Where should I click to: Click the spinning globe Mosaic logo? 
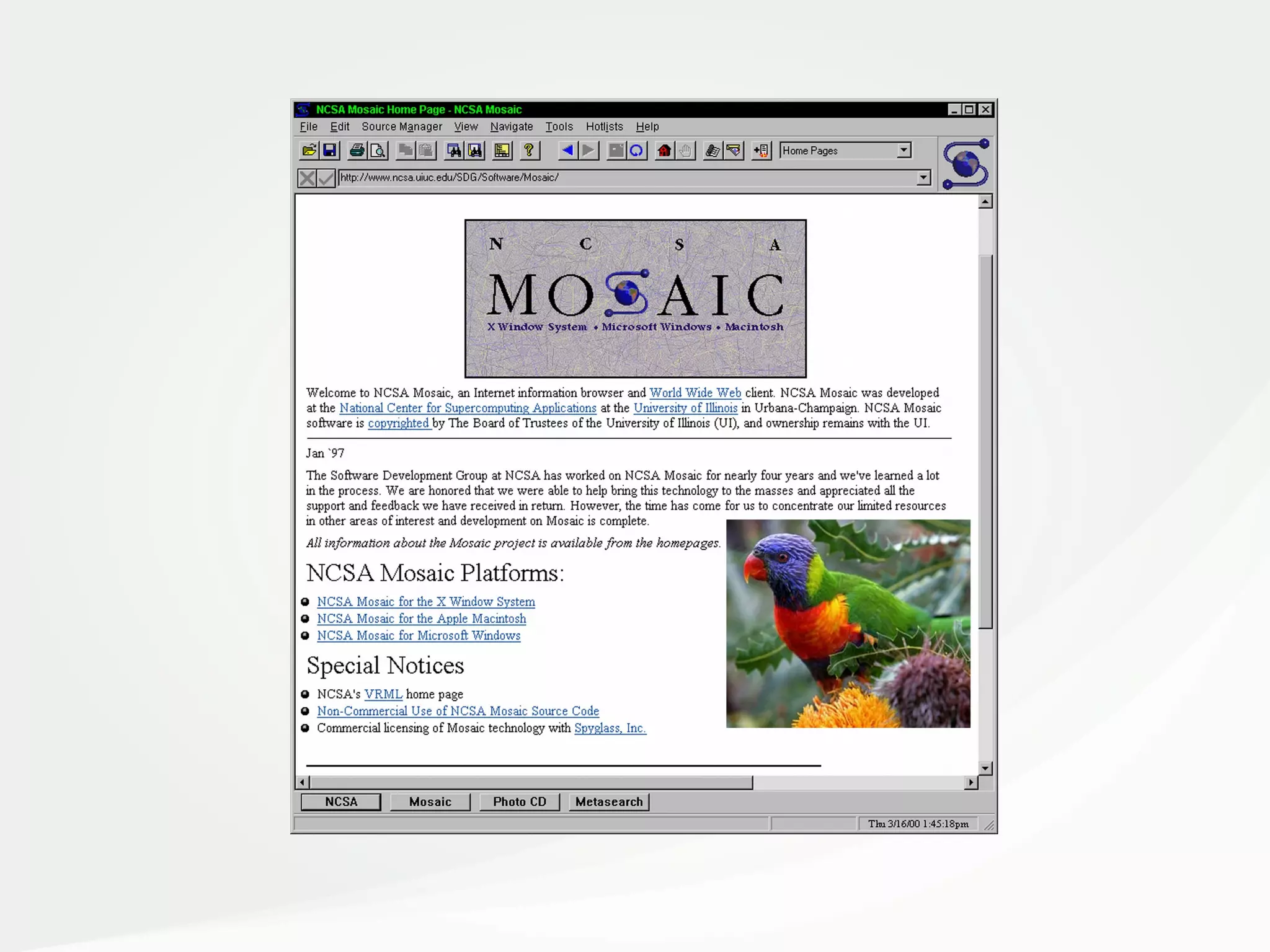(966, 164)
